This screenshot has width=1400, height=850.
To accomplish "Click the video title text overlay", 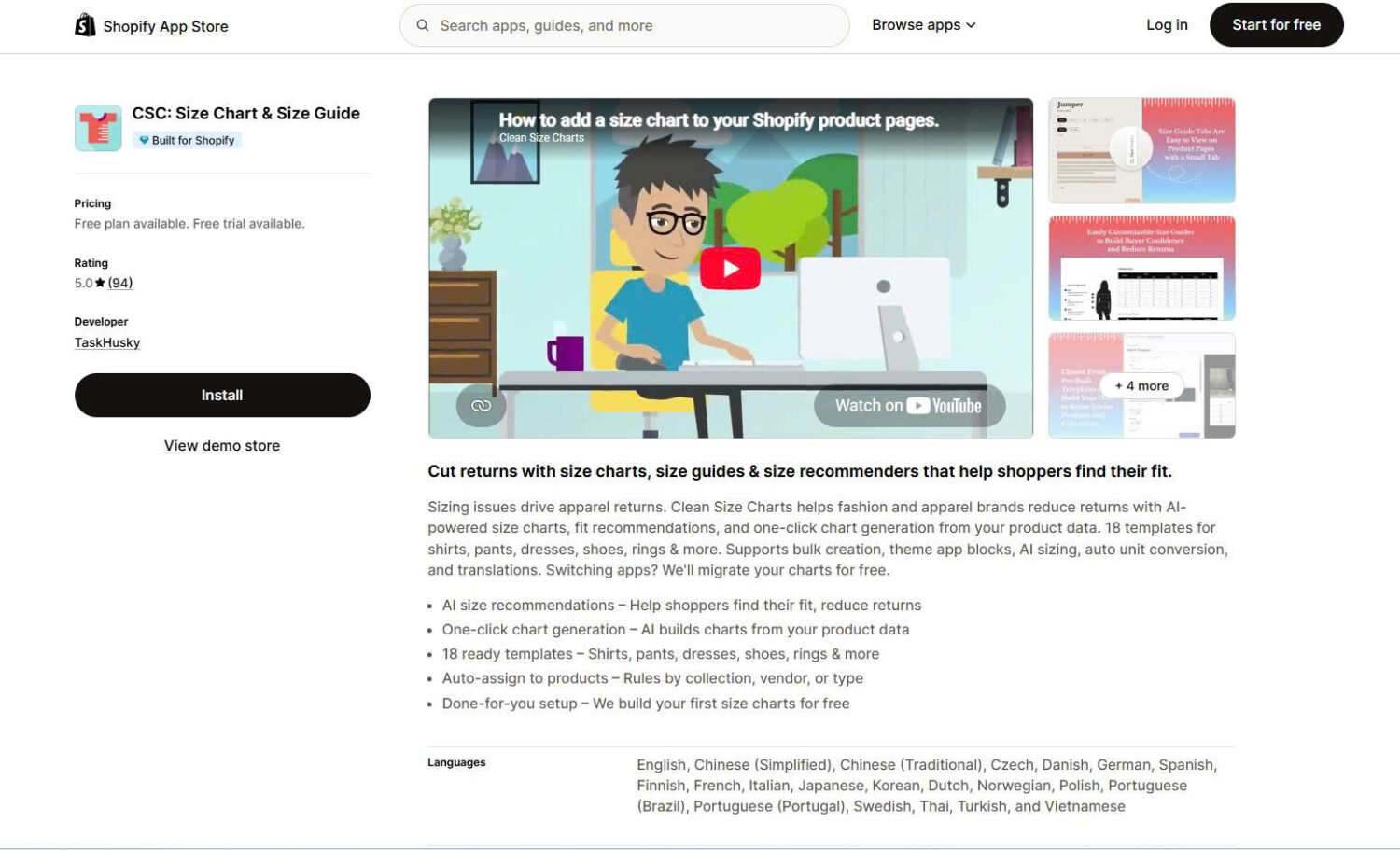I will (719, 120).
